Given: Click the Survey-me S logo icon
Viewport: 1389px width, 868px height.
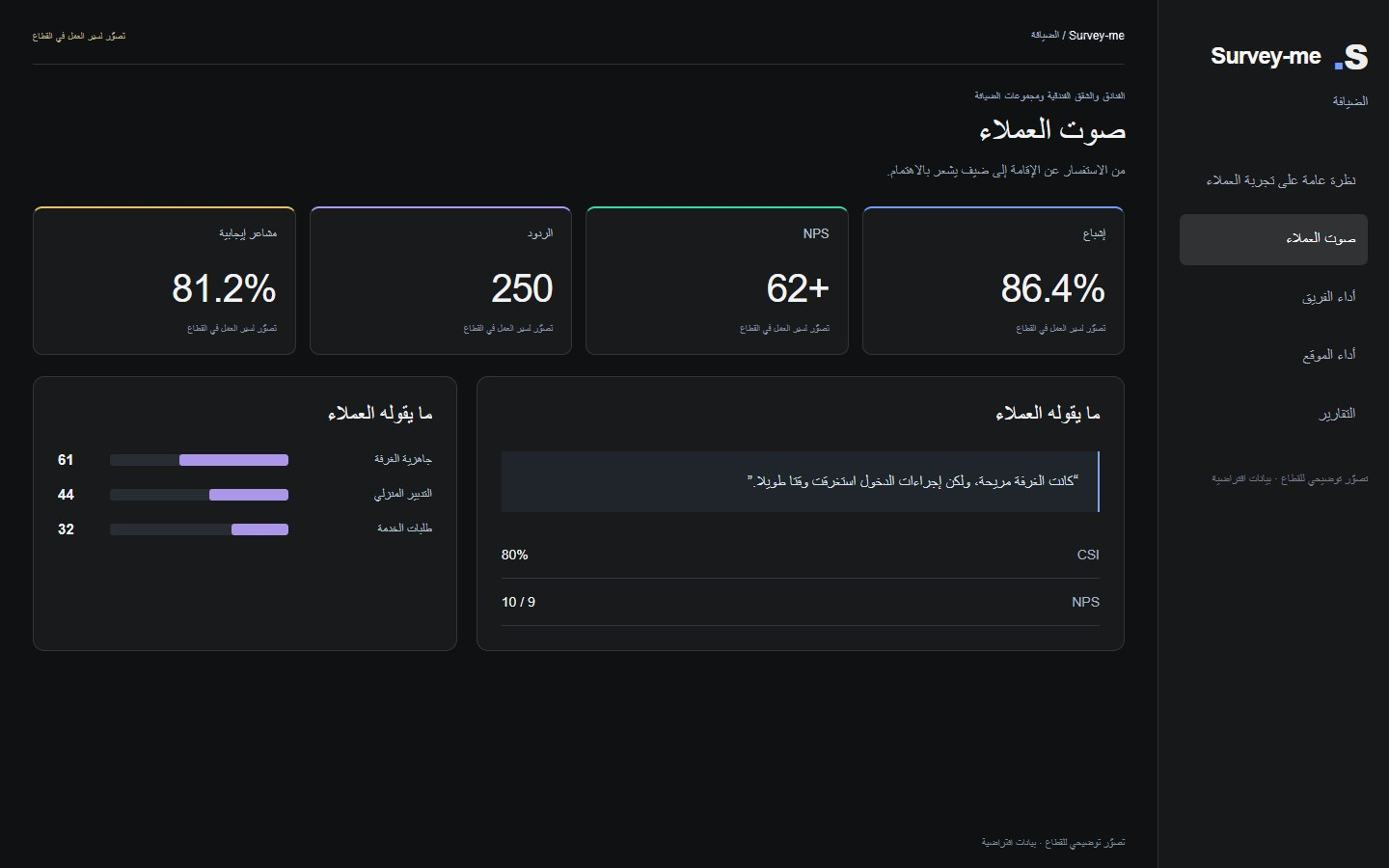Looking at the screenshot, I should [1351, 57].
